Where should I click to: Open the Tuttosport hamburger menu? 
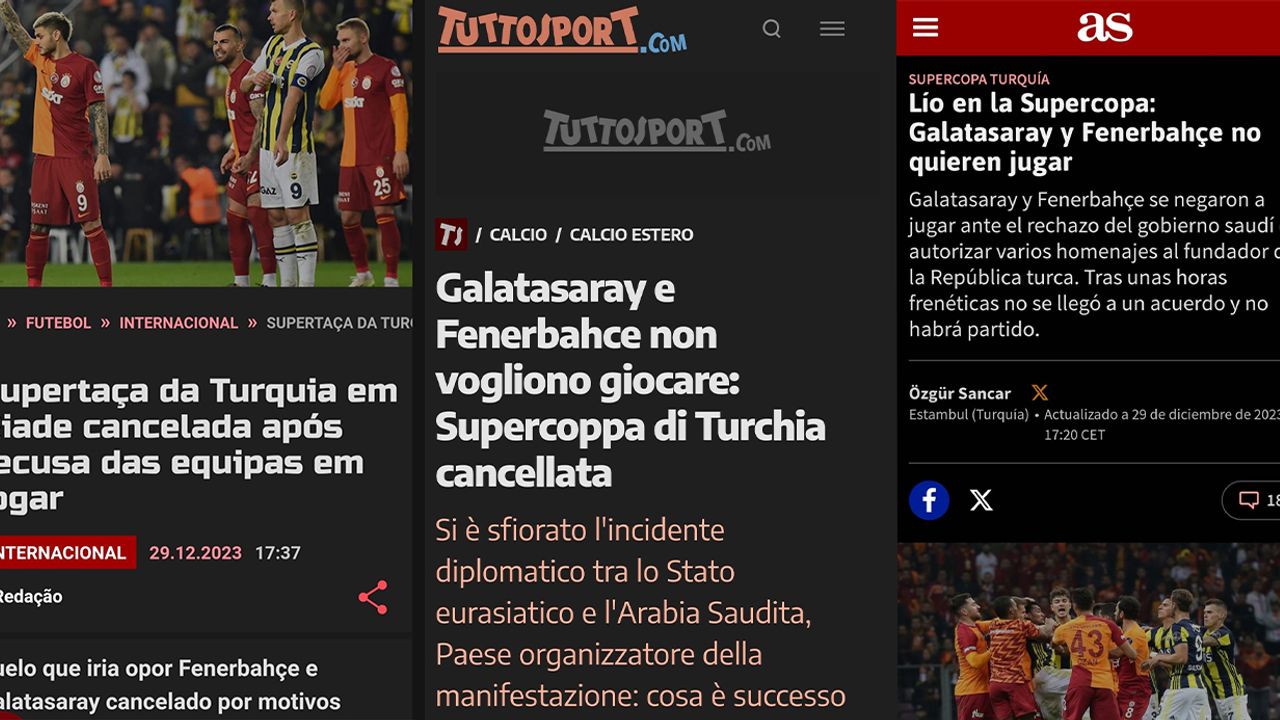pyautogui.click(x=832, y=29)
